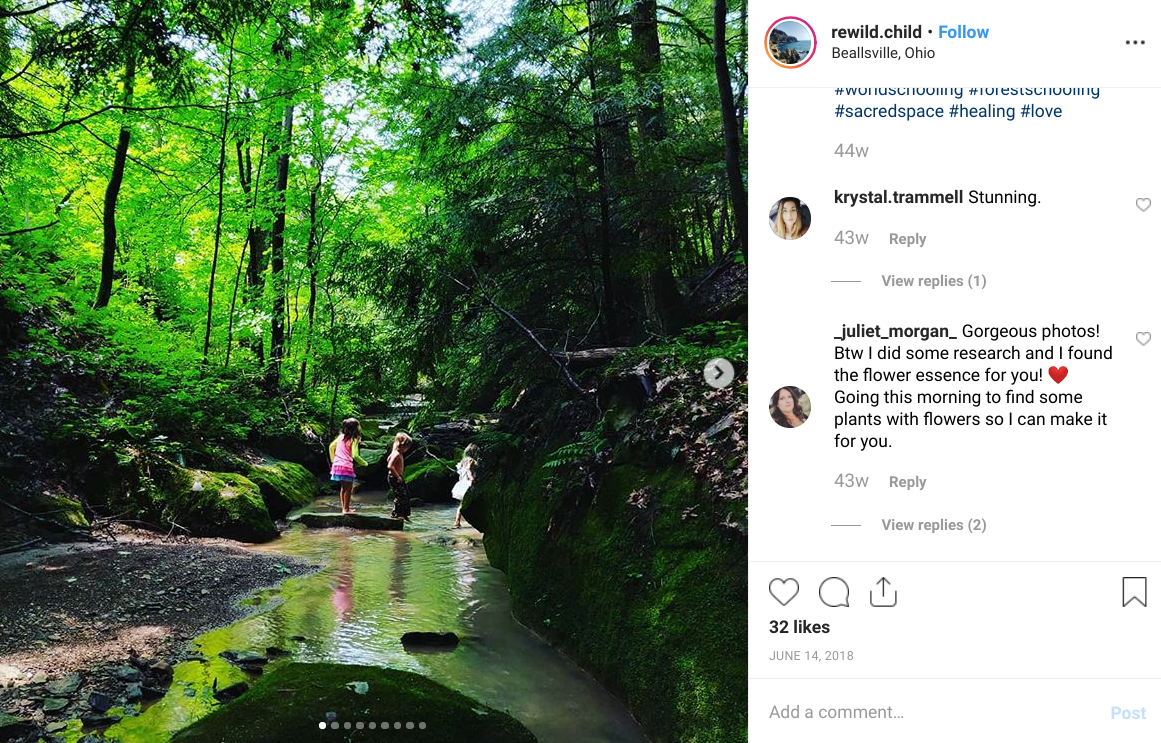Expand View replies (1)
Screen dimensions: 1161x743
pos(933,281)
